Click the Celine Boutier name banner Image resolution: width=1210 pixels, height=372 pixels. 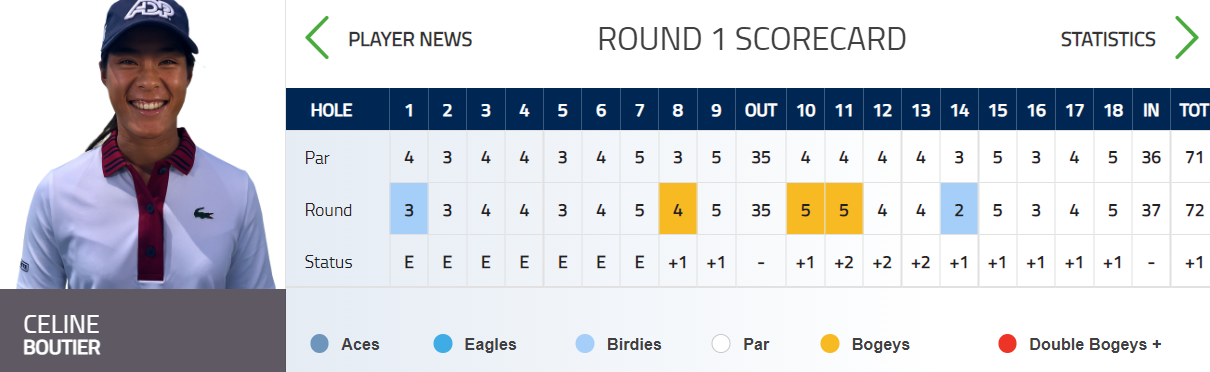point(142,331)
